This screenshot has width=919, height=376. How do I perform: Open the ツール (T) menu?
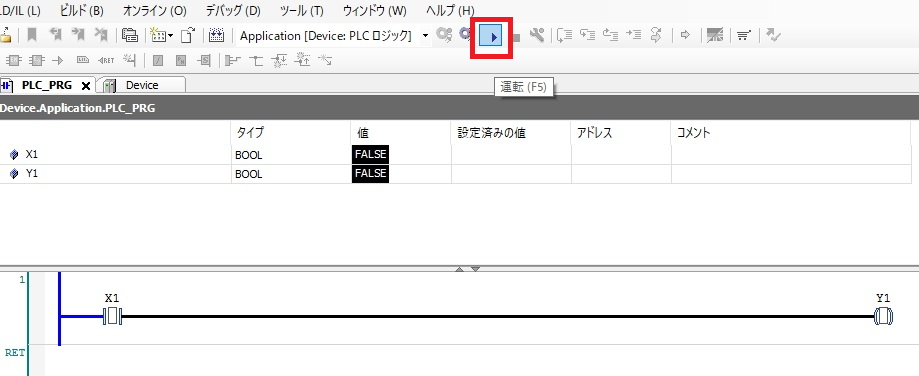(302, 11)
